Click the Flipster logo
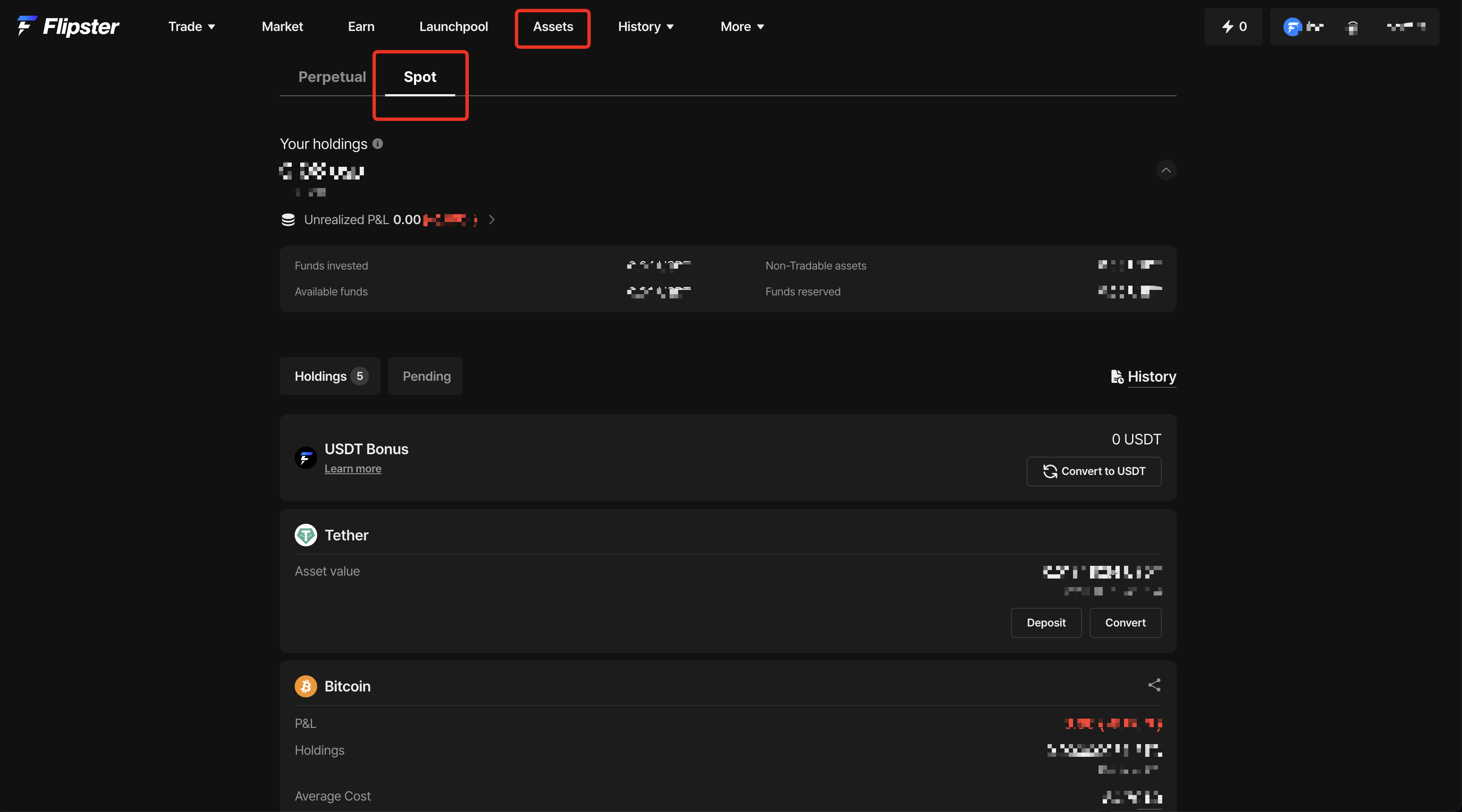This screenshot has height=812, width=1462. point(68,26)
